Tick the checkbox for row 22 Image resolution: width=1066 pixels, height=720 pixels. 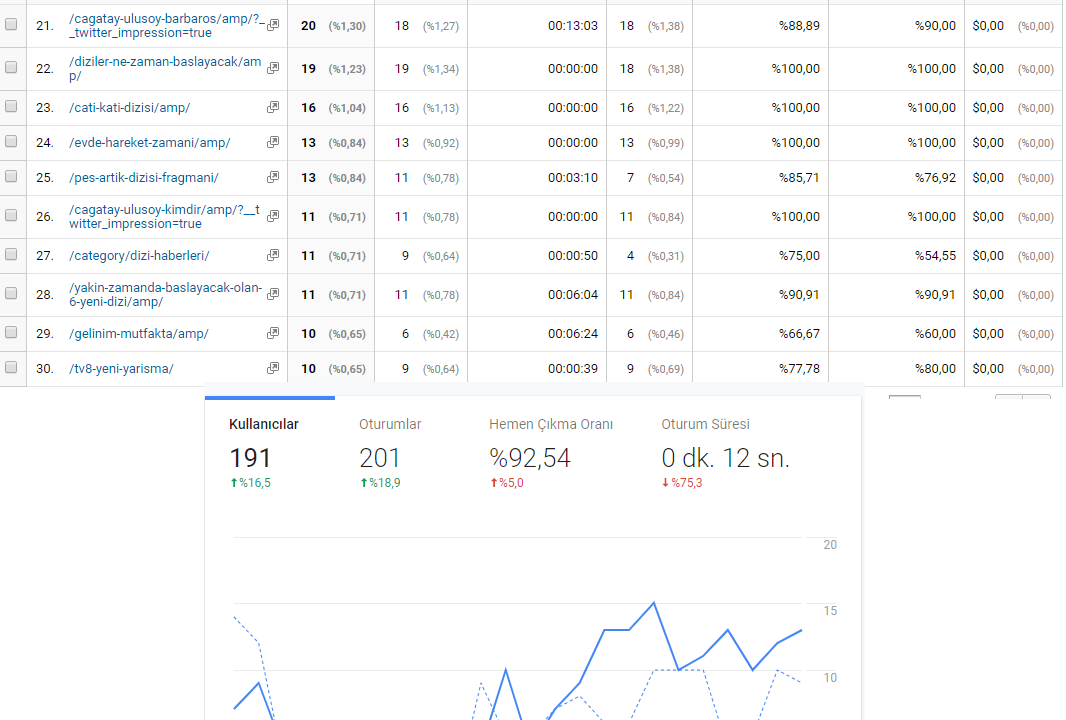11,67
